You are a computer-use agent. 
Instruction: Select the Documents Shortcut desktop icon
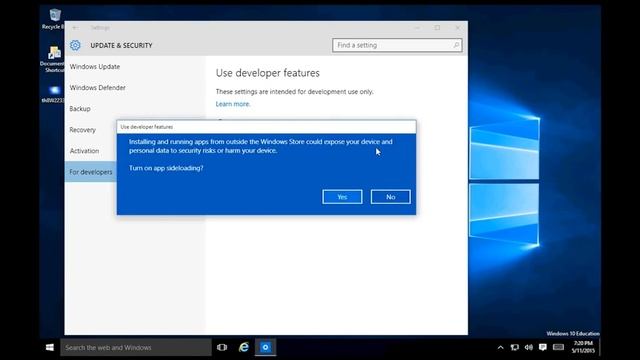[x=53, y=59]
